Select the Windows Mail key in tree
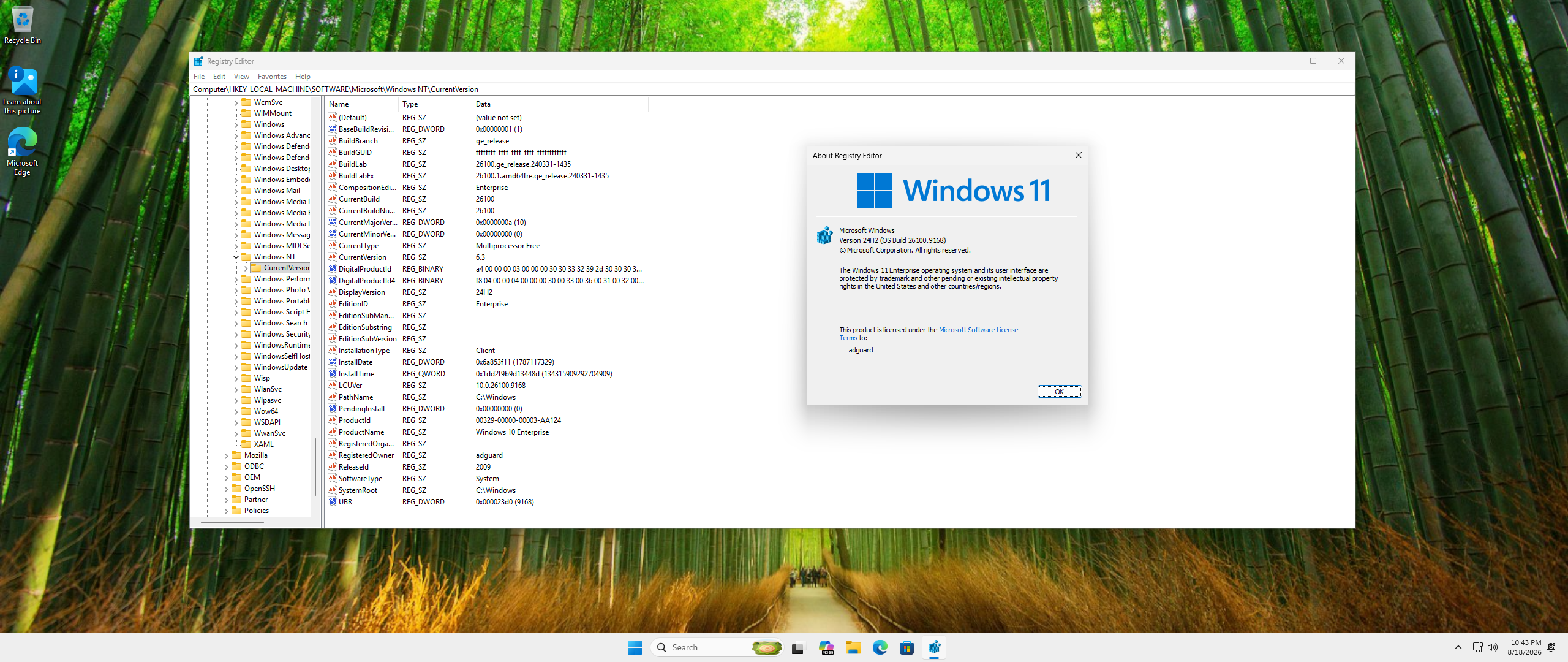 [x=277, y=191]
